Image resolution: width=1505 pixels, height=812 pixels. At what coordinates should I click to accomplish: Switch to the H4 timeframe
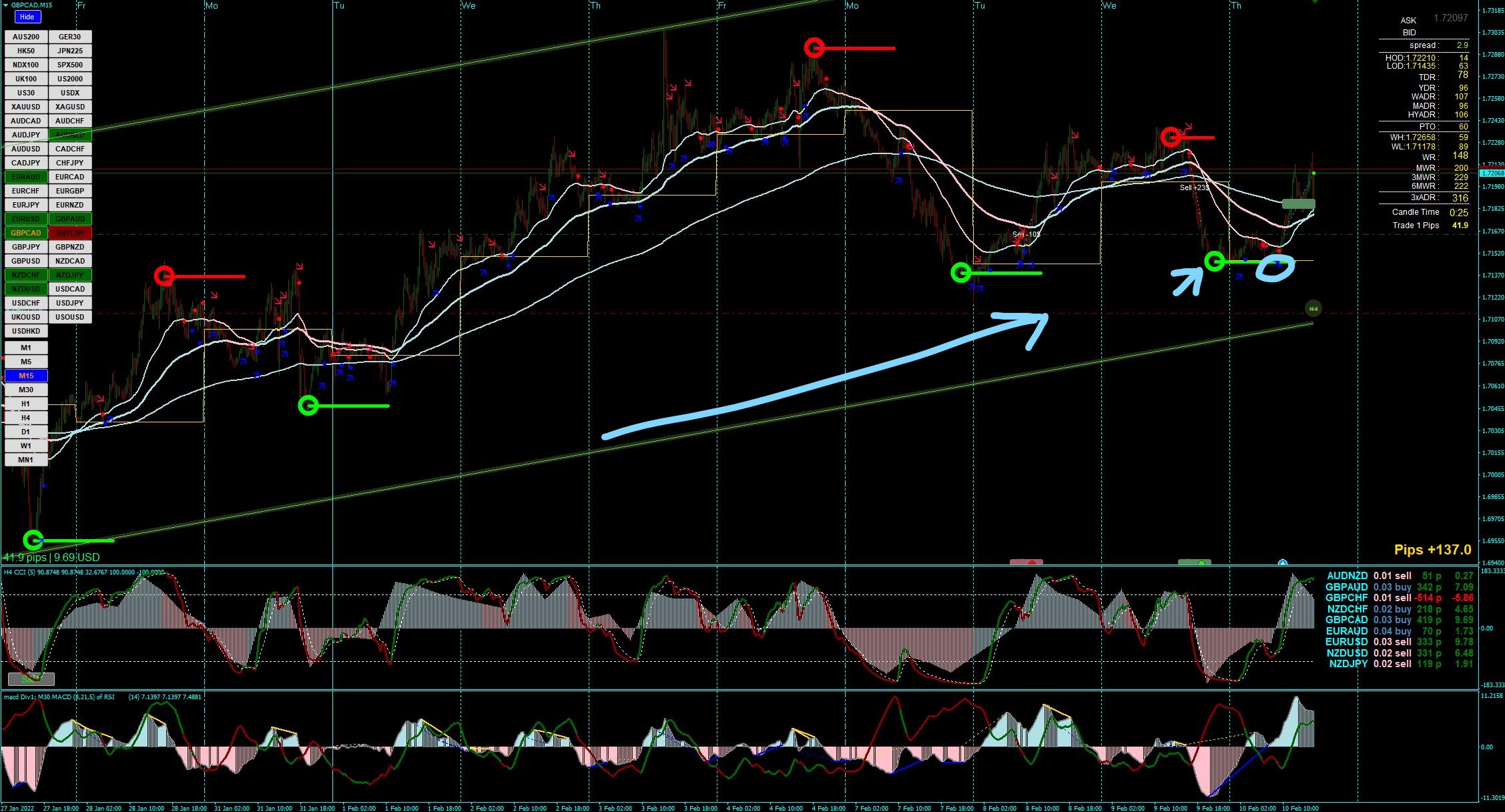pos(26,418)
